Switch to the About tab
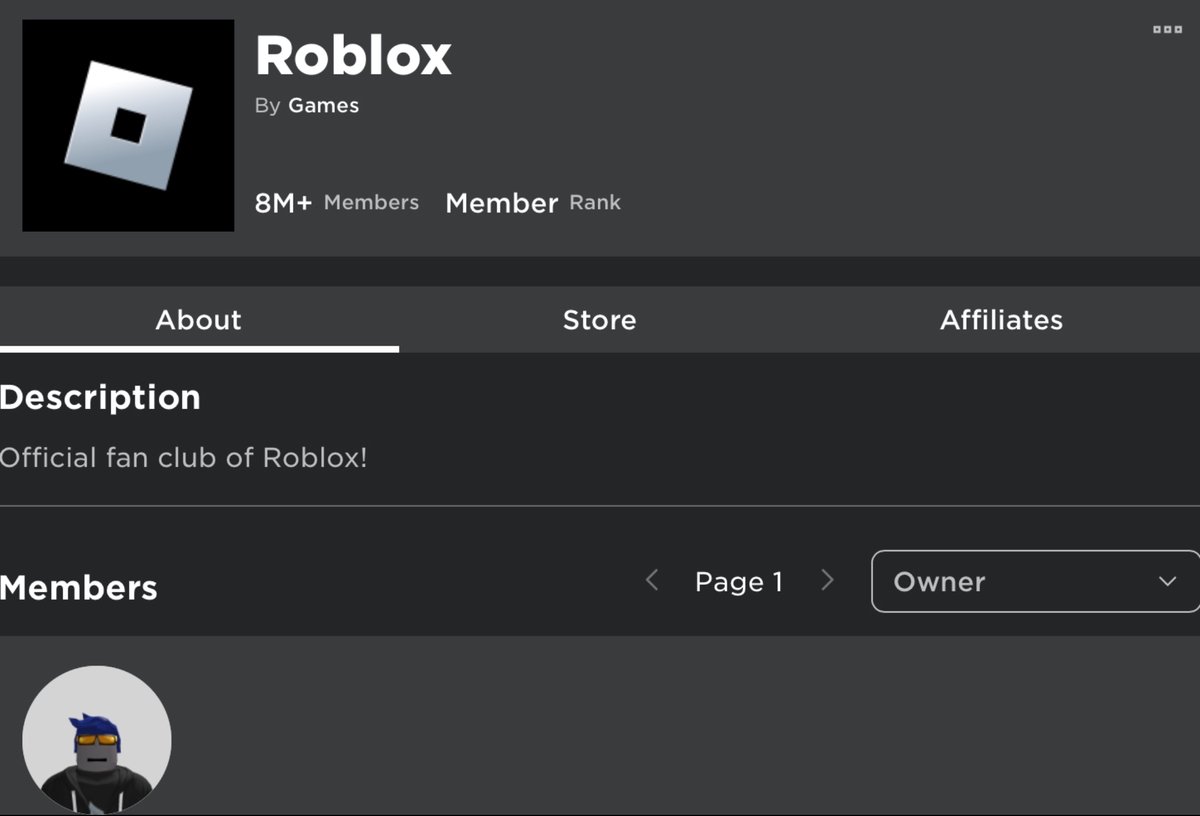 (199, 320)
